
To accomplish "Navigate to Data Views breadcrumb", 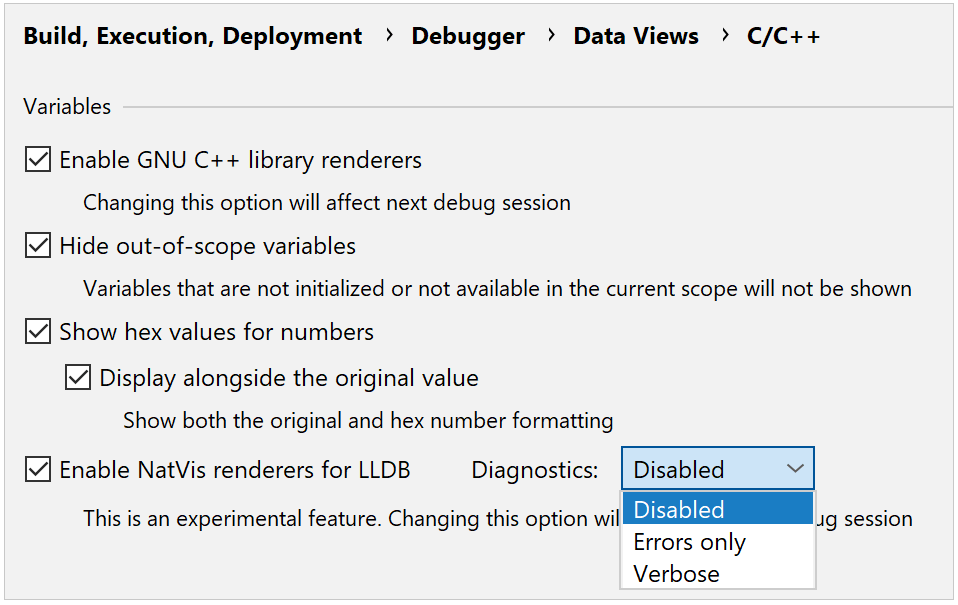I will coord(636,36).
